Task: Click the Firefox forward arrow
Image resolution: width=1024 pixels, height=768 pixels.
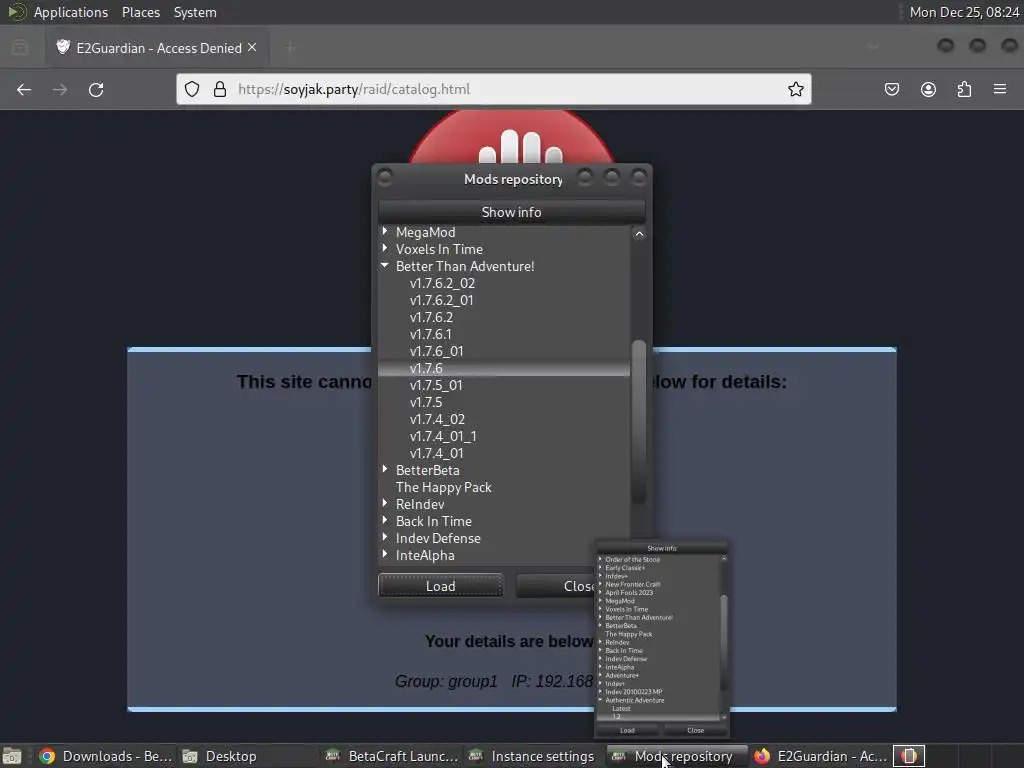Action: [60, 89]
